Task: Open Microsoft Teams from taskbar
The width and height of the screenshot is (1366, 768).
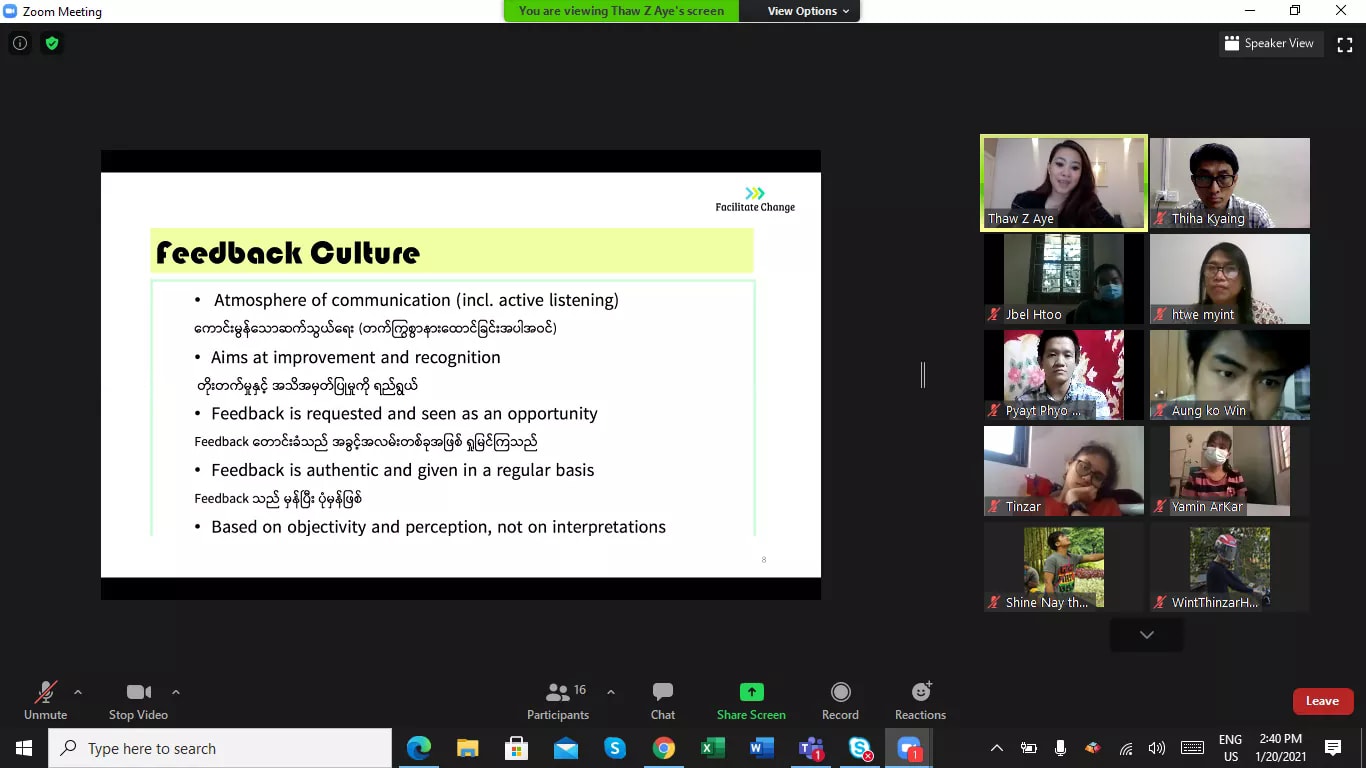Action: click(811, 748)
